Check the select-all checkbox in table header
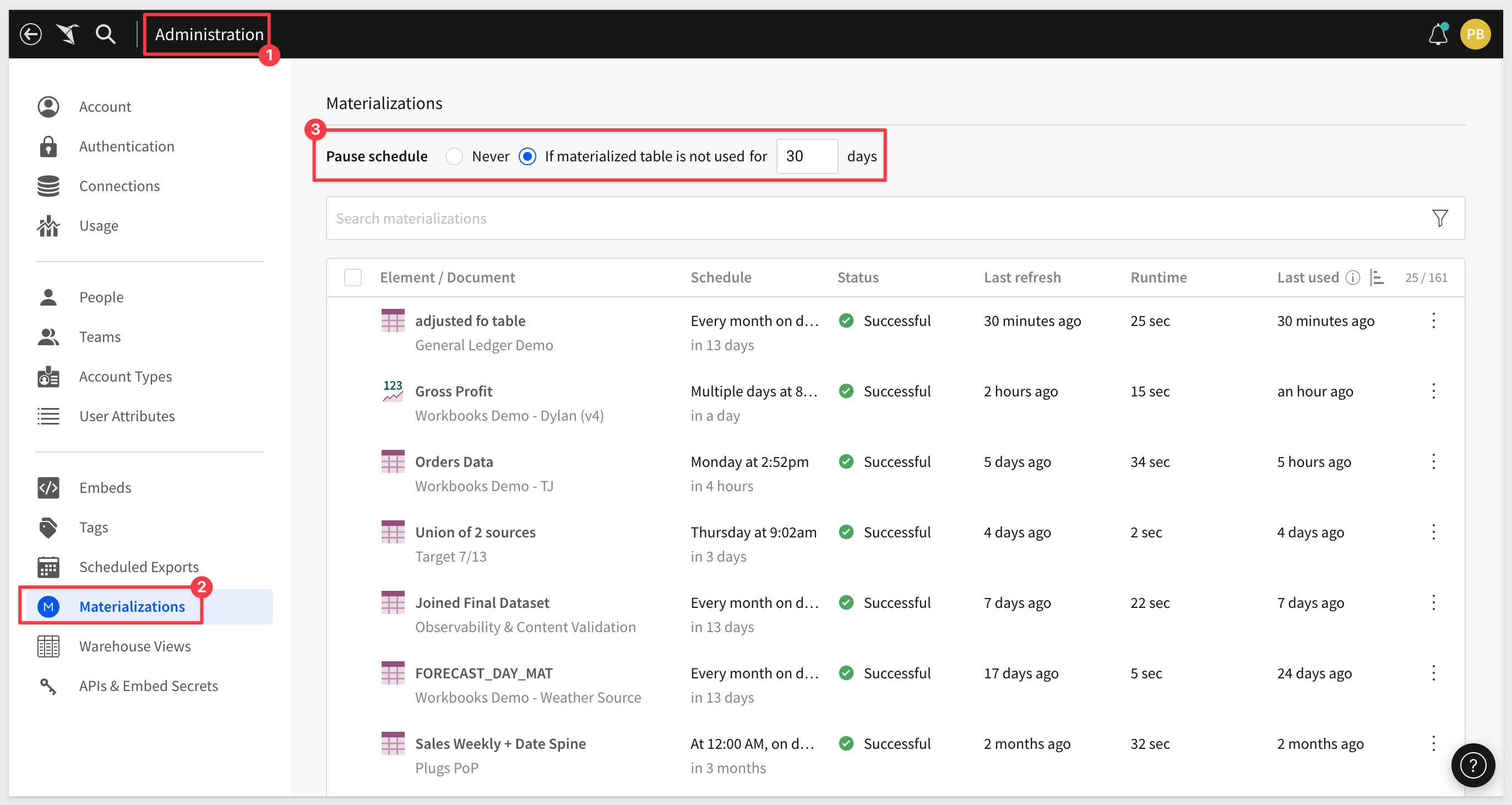1512x805 pixels. tap(353, 278)
